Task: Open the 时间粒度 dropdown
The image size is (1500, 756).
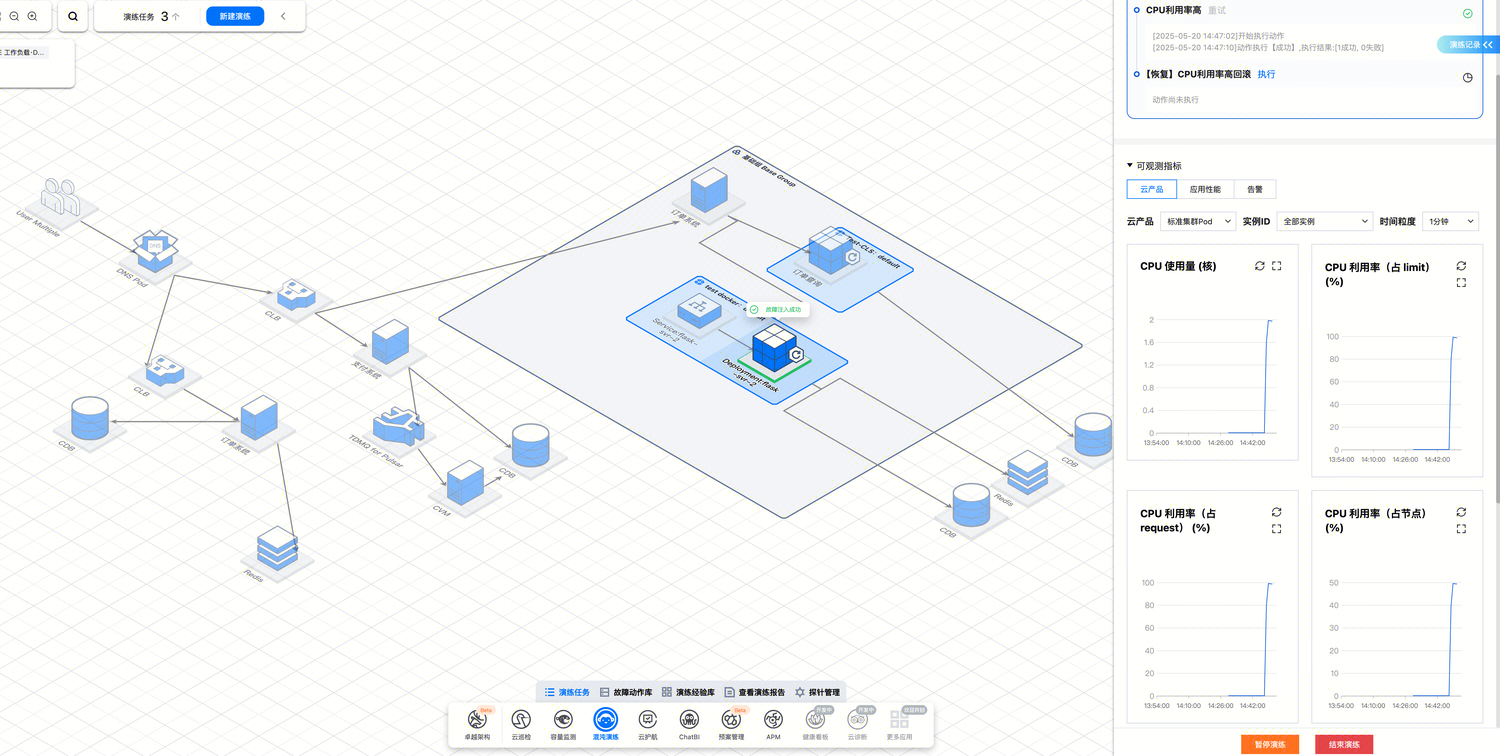Action: point(1450,221)
